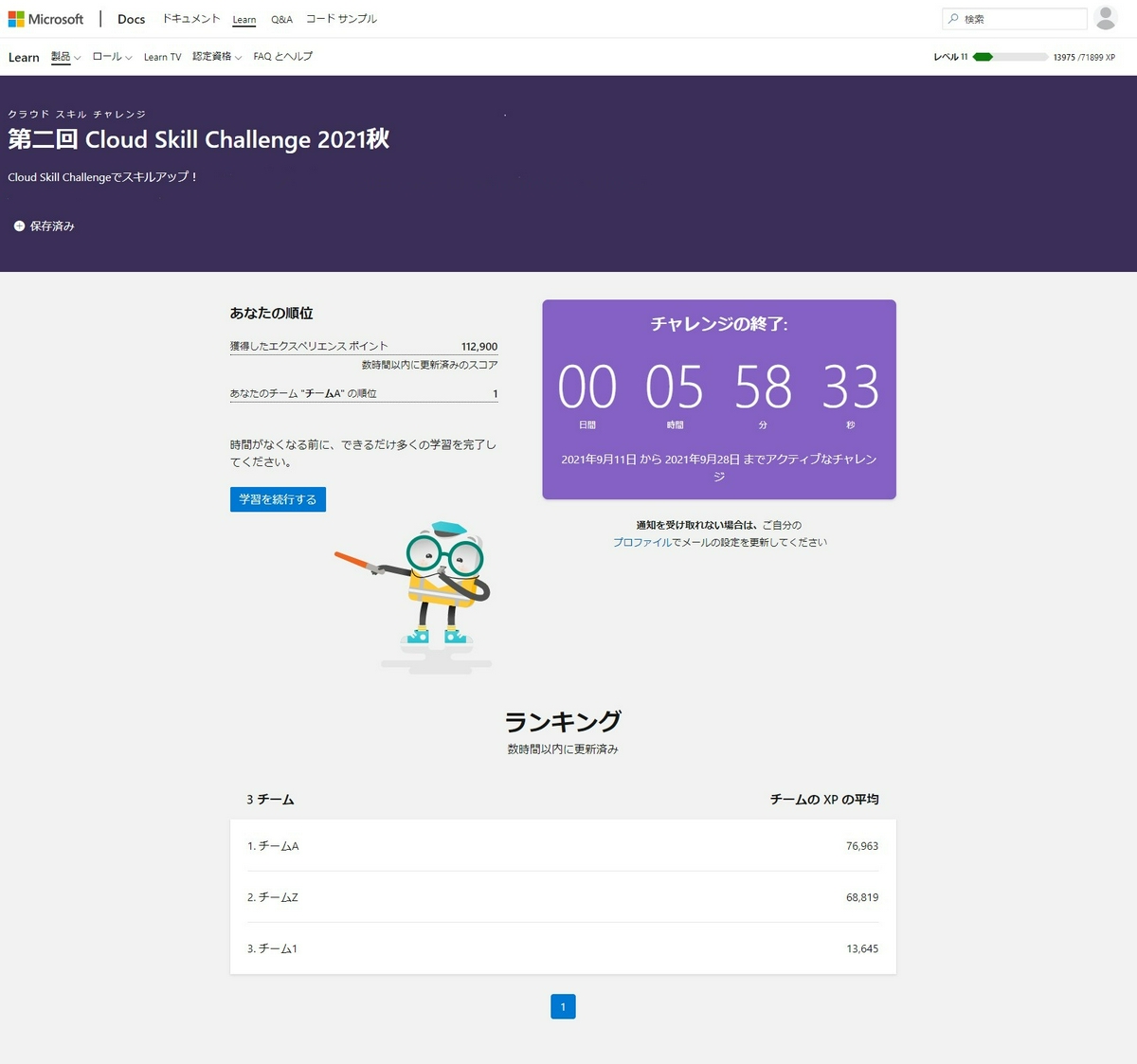
Task: Click the ランキング heading
Action: (x=563, y=722)
